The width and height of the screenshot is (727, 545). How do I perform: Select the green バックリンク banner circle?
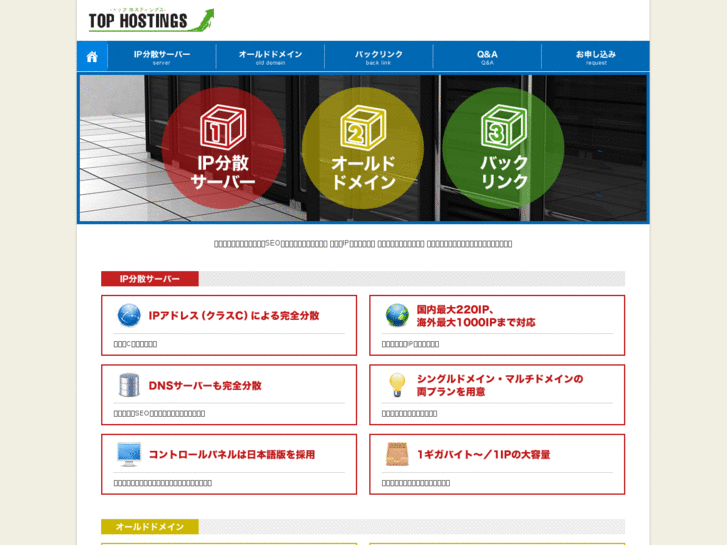[503, 148]
